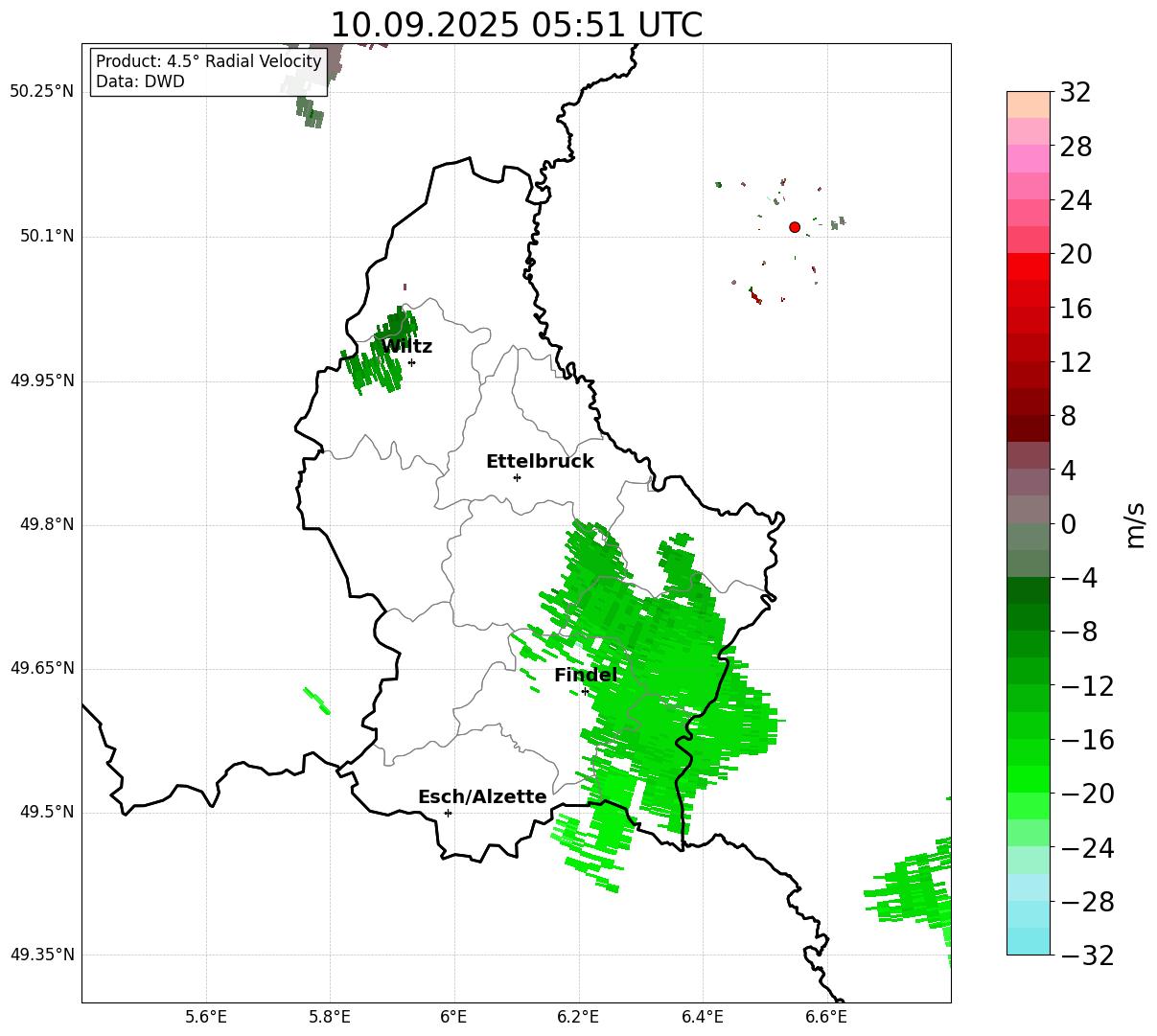Click the colorbar tick label −16
This screenshot has width=1157, height=1036.
tap(1087, 740)
